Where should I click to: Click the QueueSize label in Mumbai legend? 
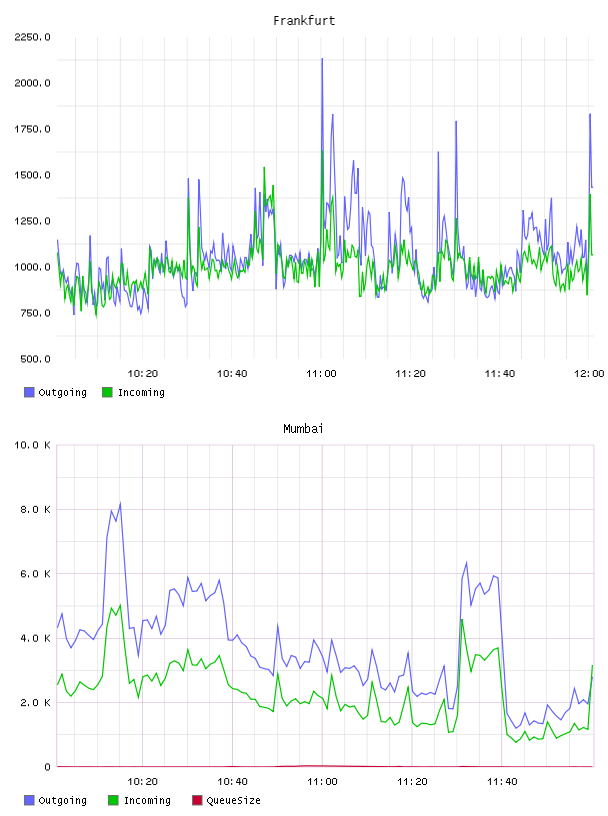coord(233,801)
